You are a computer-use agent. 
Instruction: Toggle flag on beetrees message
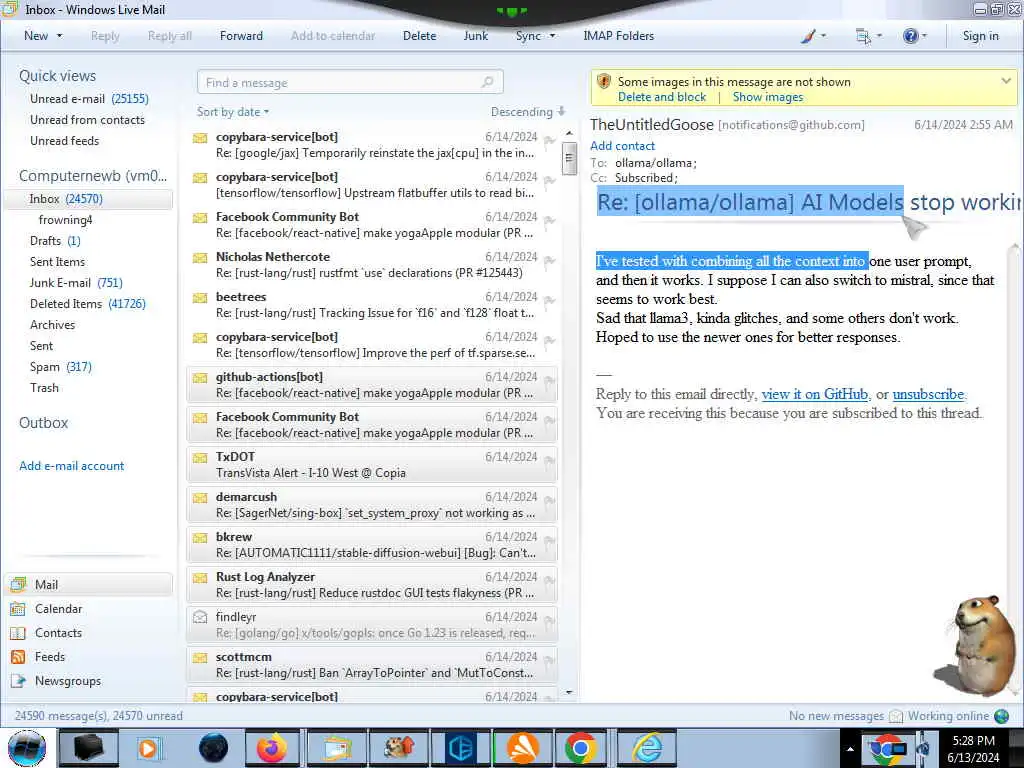[550, 300]
